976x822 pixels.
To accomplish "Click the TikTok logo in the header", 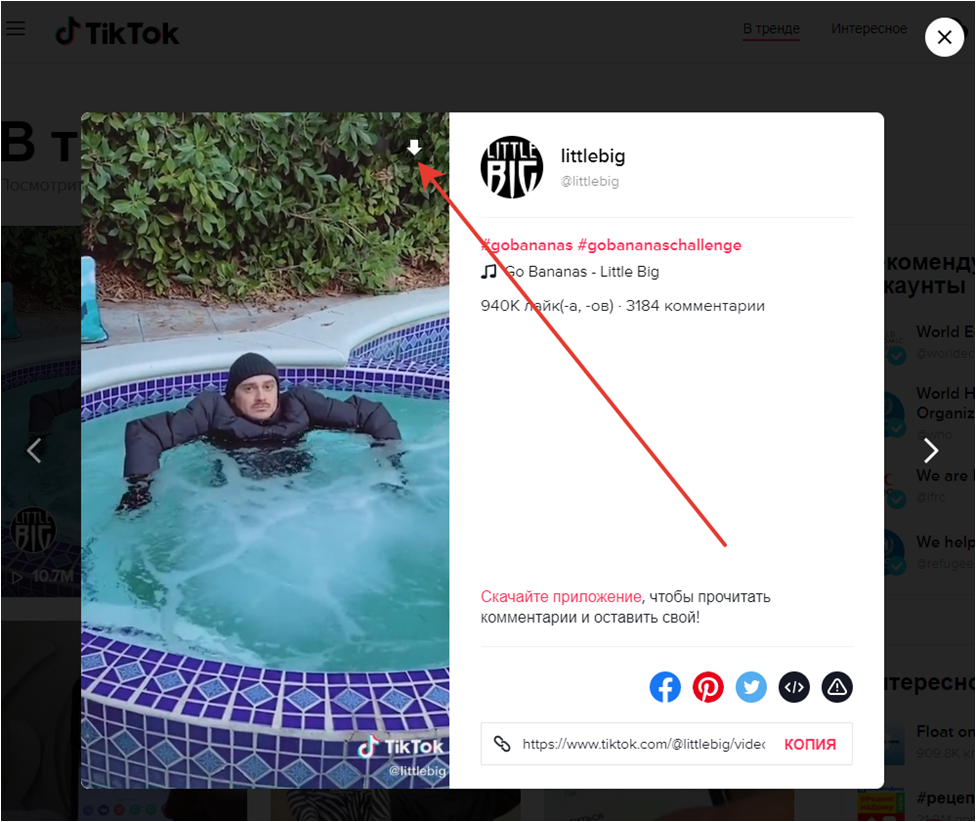I will pyautogui.click(x=116, y=32).
